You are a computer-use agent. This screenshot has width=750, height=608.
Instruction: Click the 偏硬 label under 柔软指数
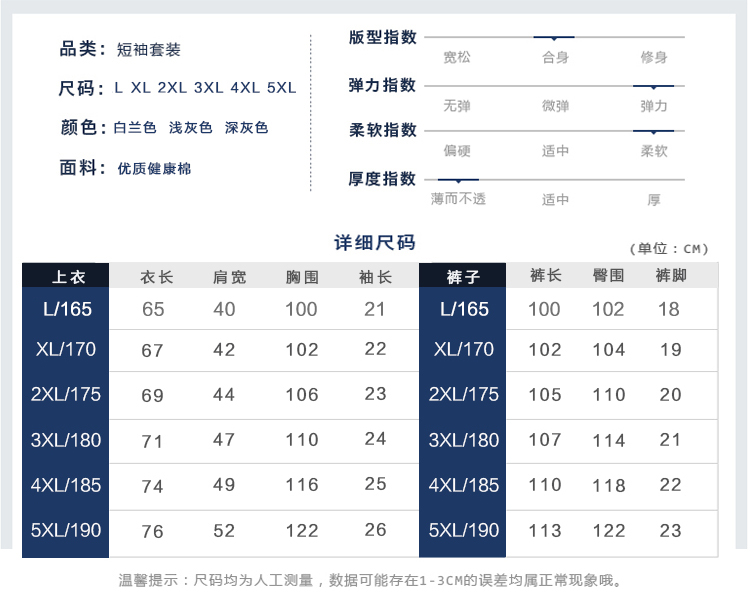click(x=457, y=151)
